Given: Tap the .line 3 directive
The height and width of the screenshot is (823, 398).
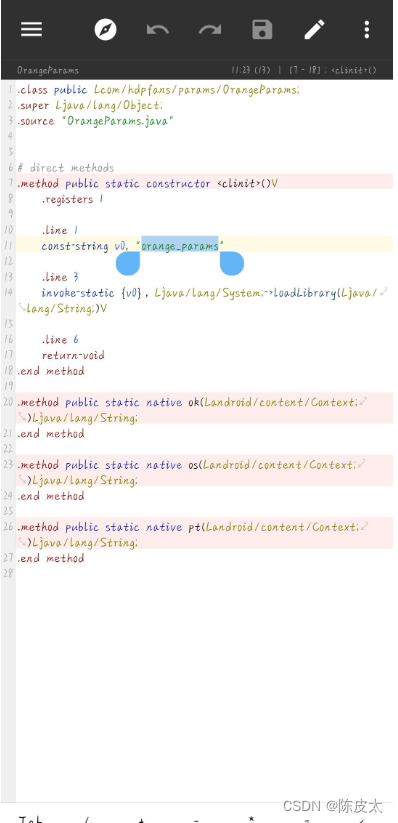Looking at the screenshot, I should pyautogui.click(x=60, y=277).
